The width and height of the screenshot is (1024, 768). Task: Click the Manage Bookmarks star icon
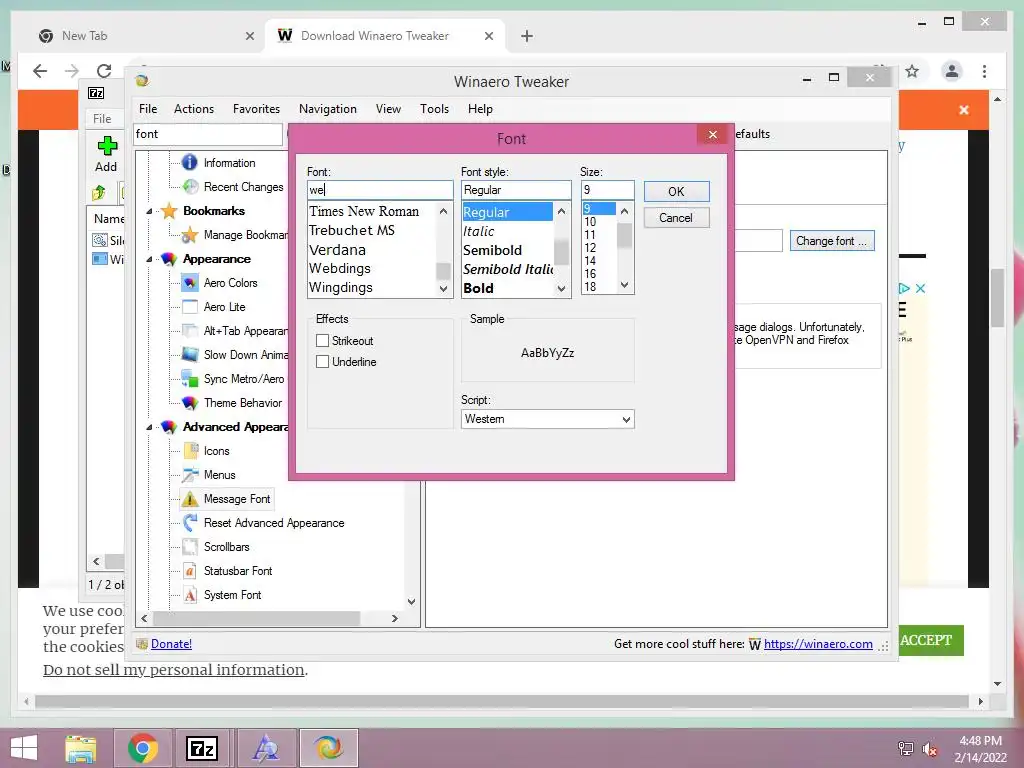coord(189,234)
